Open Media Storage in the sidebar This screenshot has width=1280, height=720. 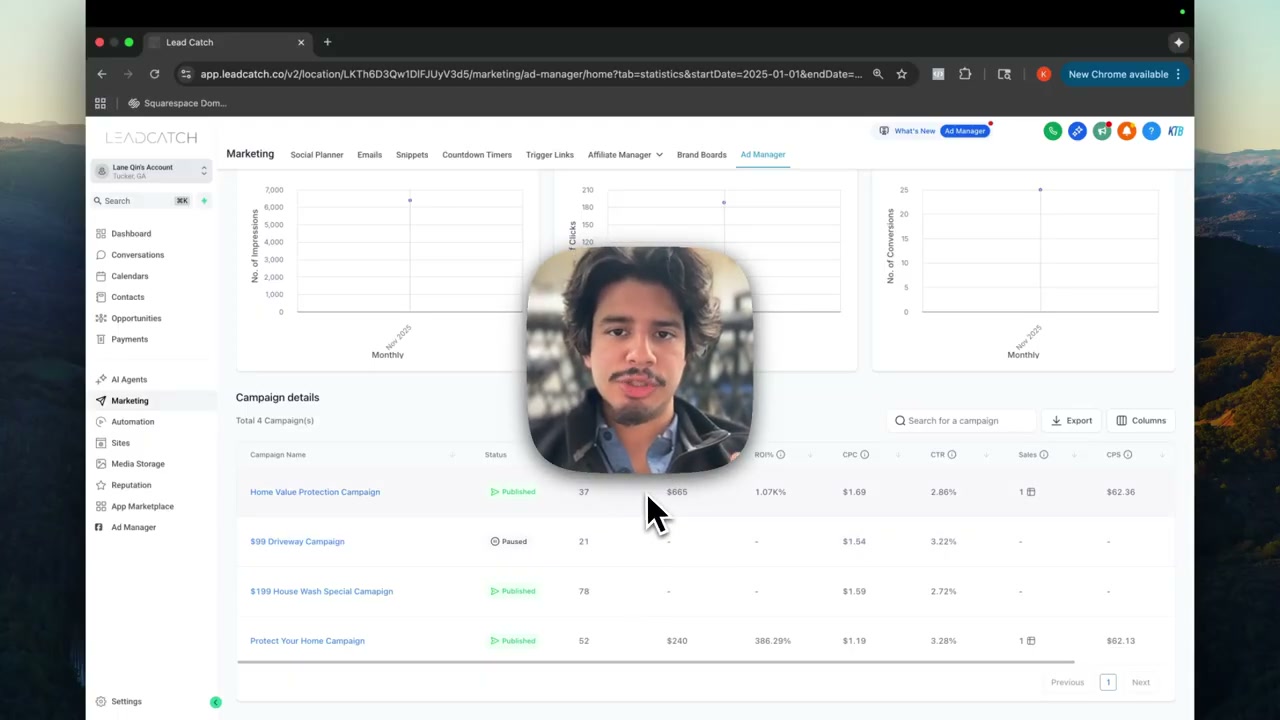click(137, 464)
